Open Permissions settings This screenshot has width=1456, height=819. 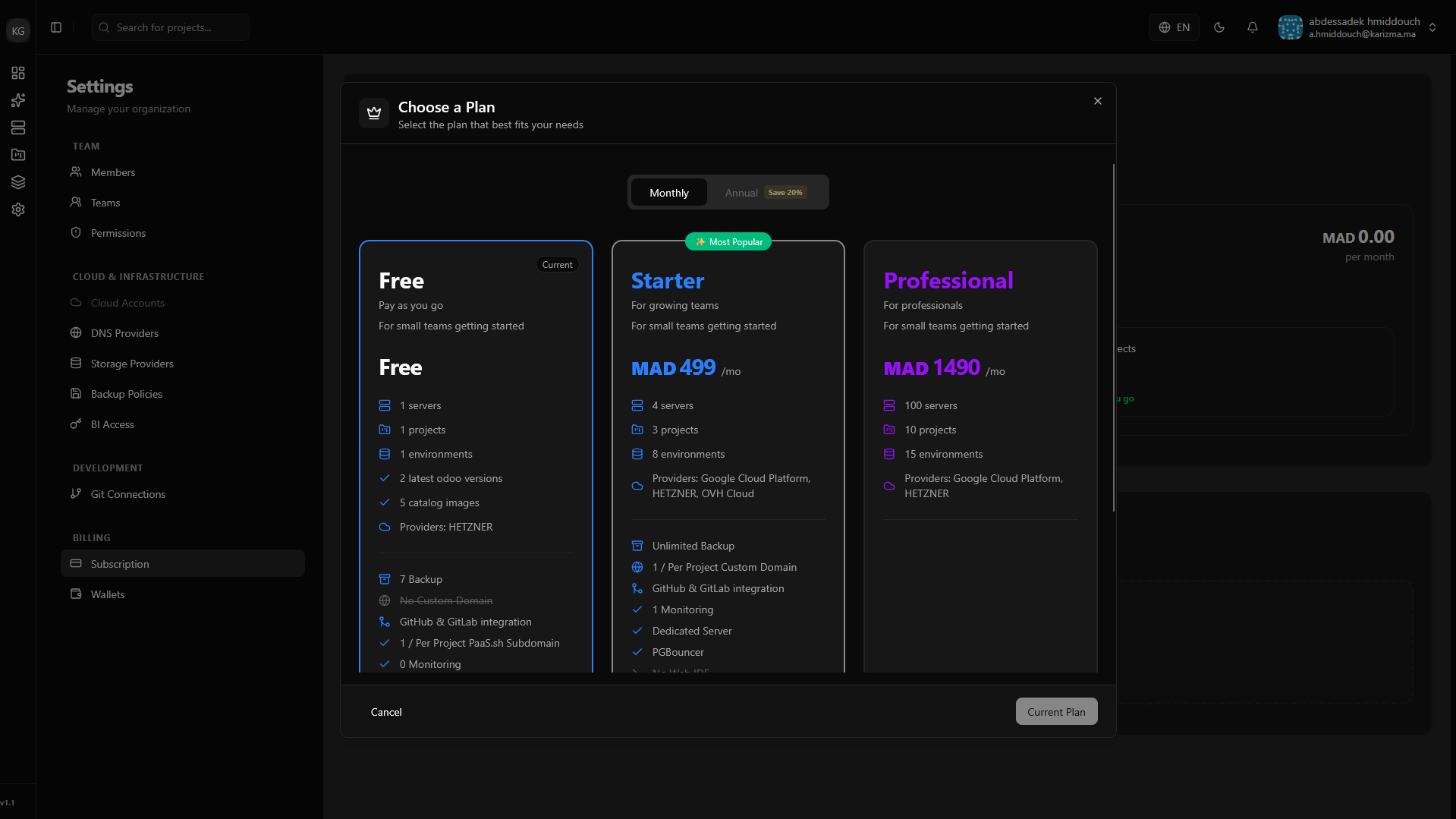183,233
